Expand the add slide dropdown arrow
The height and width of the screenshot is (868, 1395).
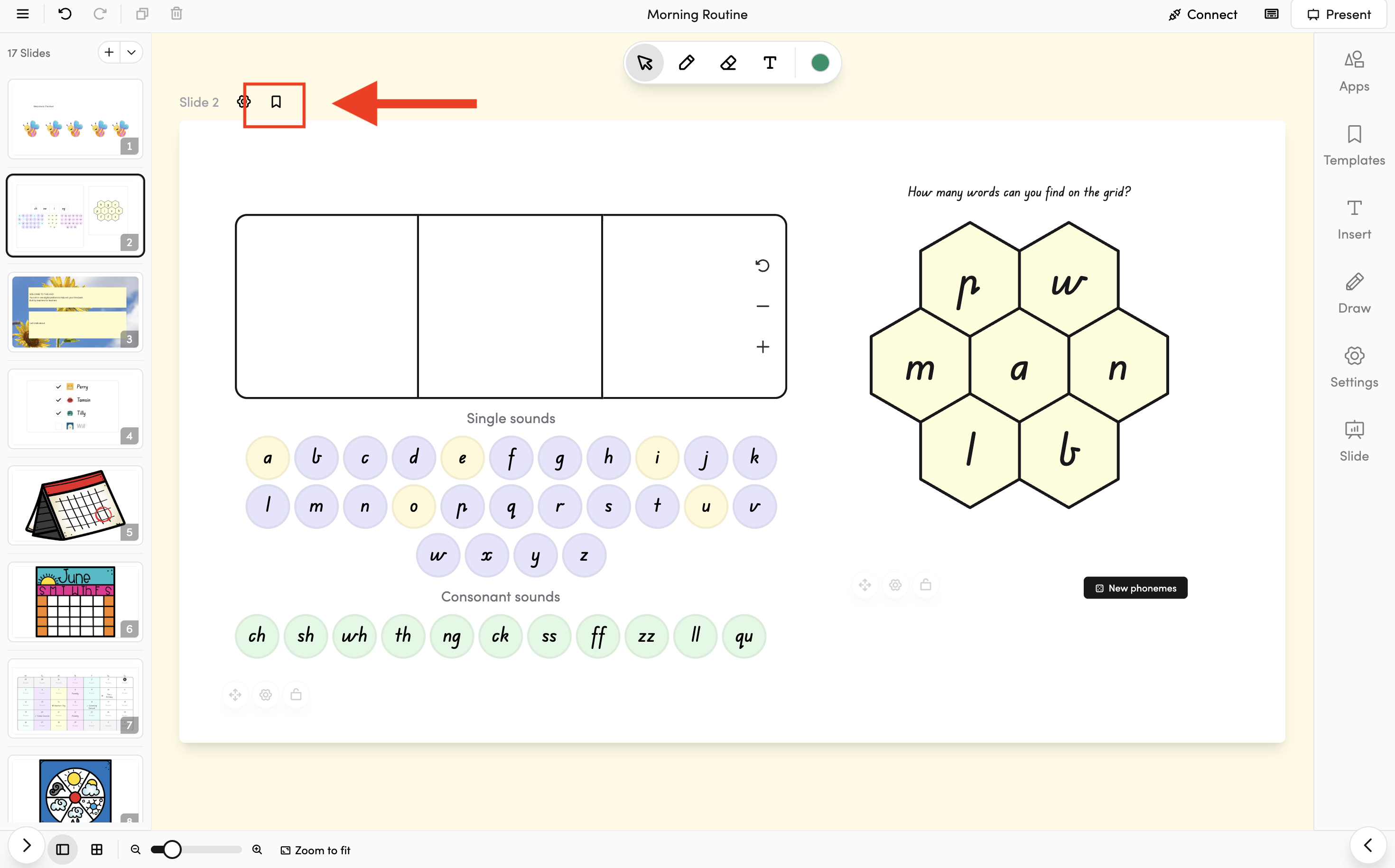[x=131, y=52]
